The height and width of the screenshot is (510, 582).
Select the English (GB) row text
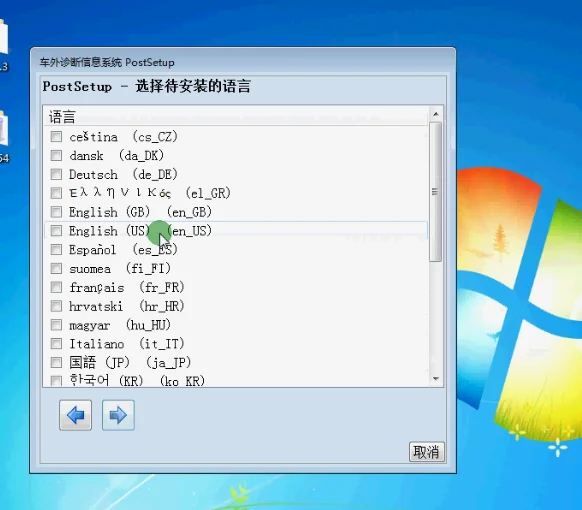point(140,212)
